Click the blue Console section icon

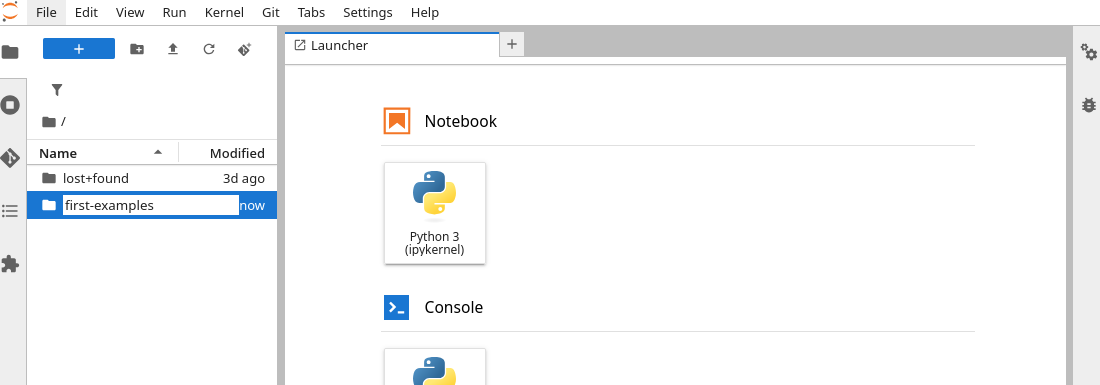(396, 307)
